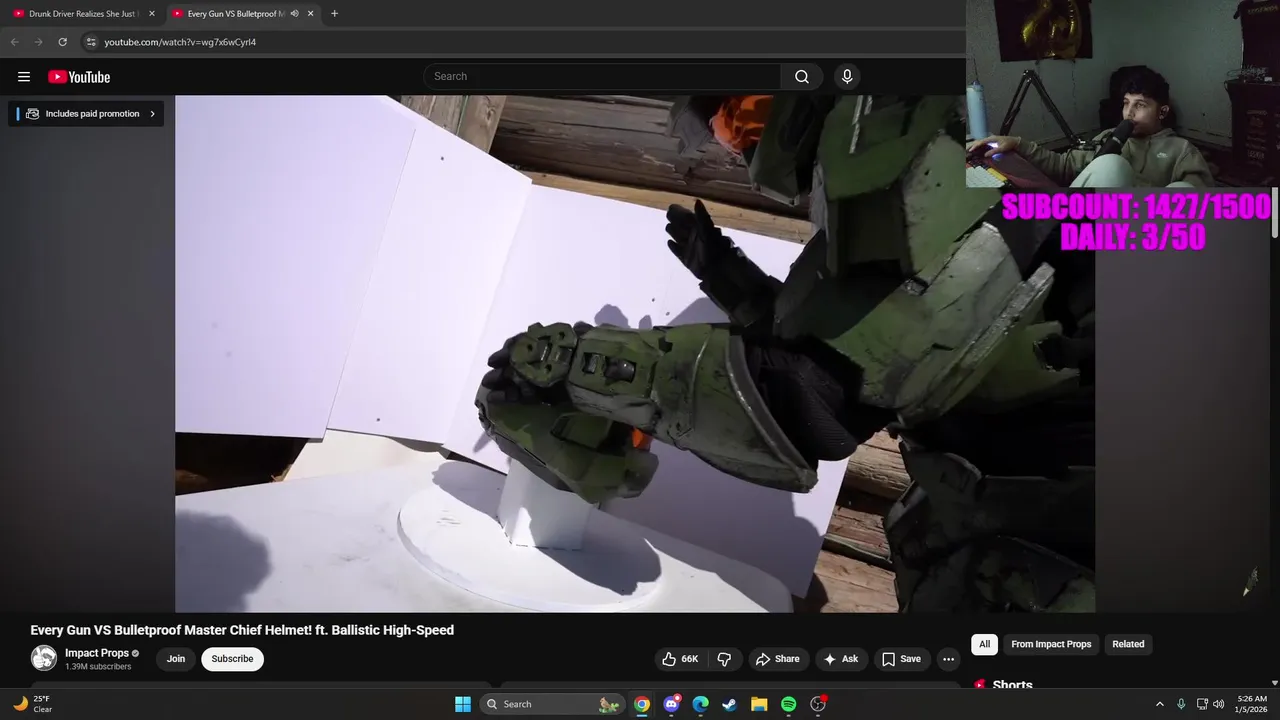Click the Impact Props channel avatar

44,658
